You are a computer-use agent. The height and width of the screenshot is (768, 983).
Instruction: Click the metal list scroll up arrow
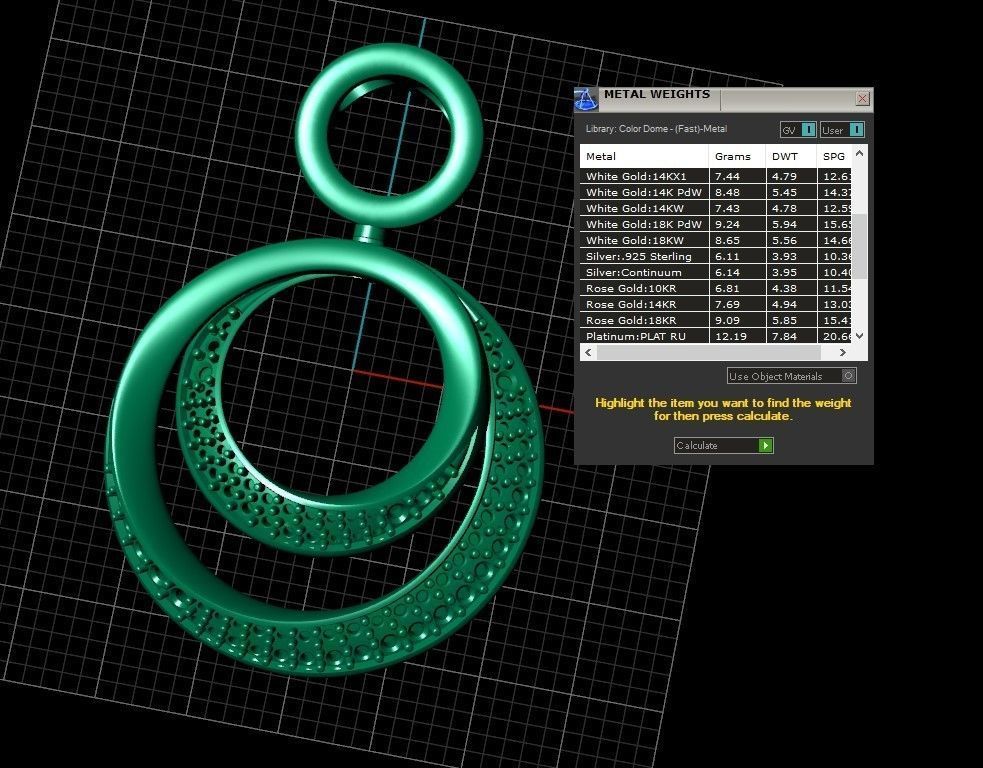859,153
